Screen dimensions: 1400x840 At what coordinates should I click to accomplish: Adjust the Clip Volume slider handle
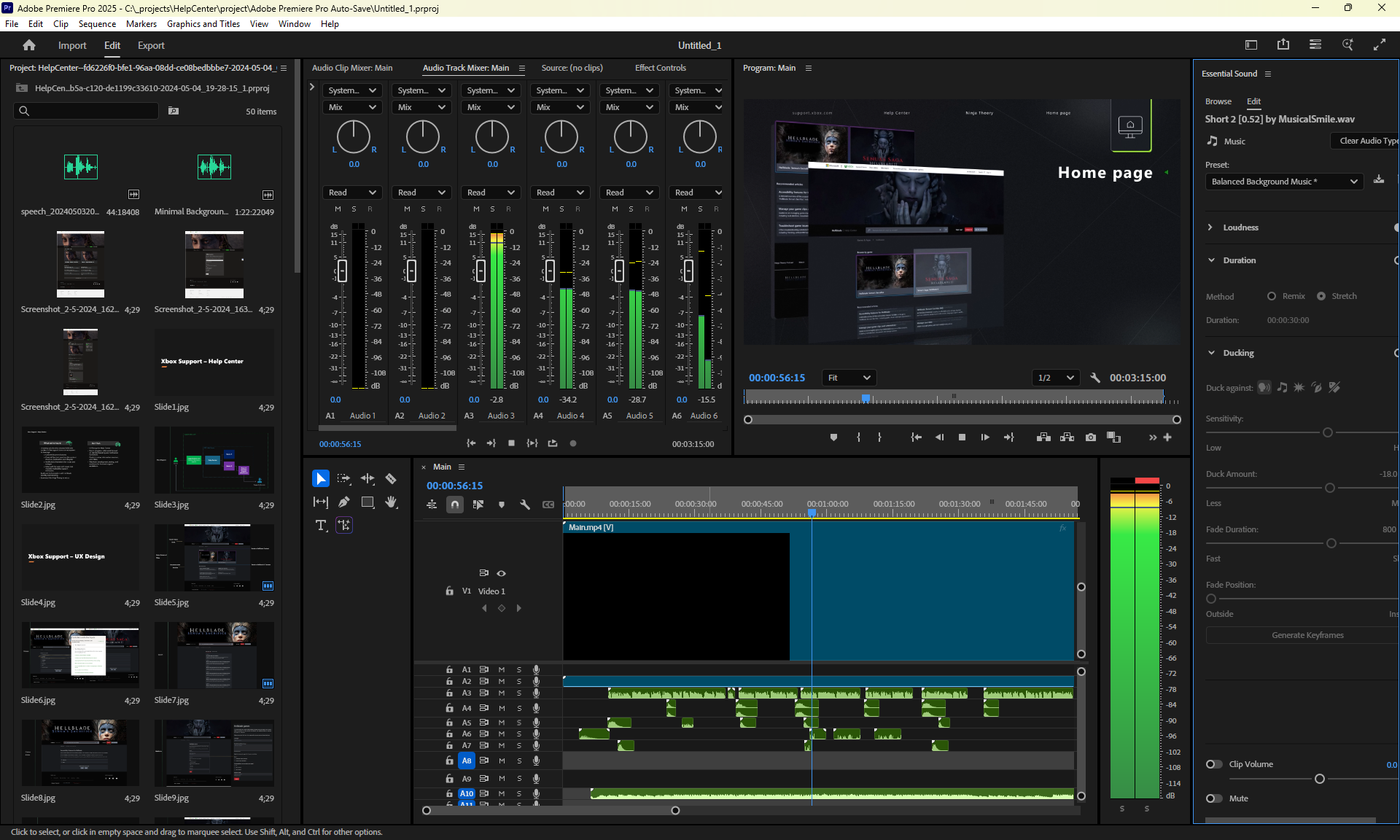(x=1319, y=779)
